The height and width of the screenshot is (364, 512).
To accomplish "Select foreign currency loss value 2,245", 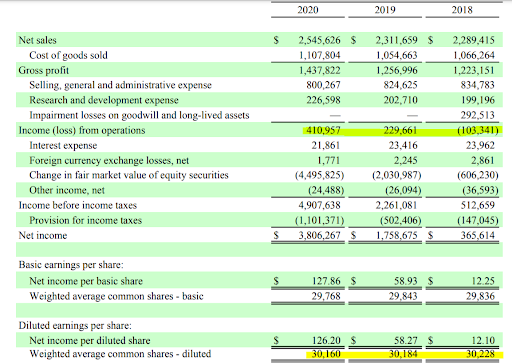I will pyautogui.click(x=406, y=160).
